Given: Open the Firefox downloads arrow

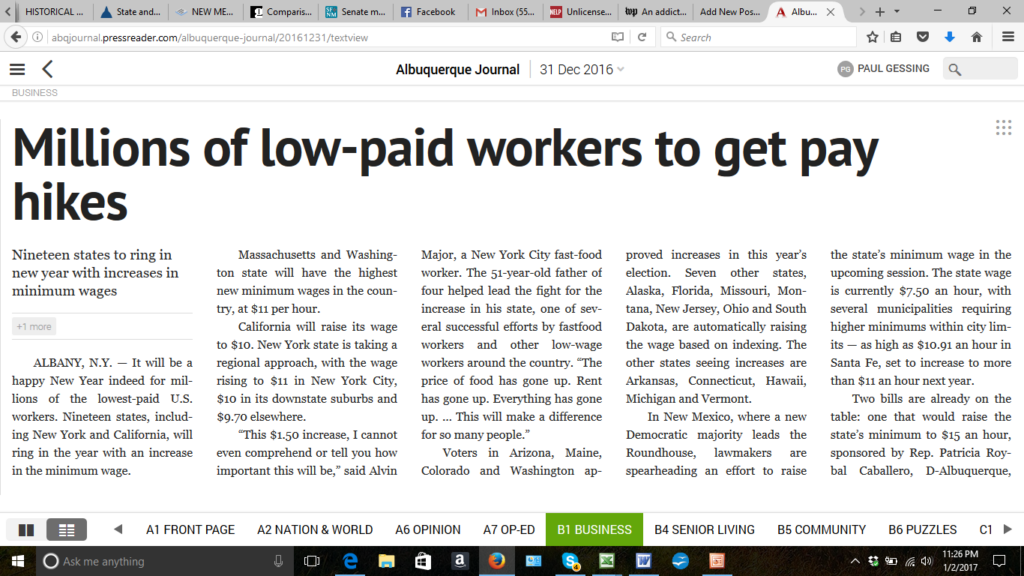Looking at the screenshot, I should coord(949,37).
